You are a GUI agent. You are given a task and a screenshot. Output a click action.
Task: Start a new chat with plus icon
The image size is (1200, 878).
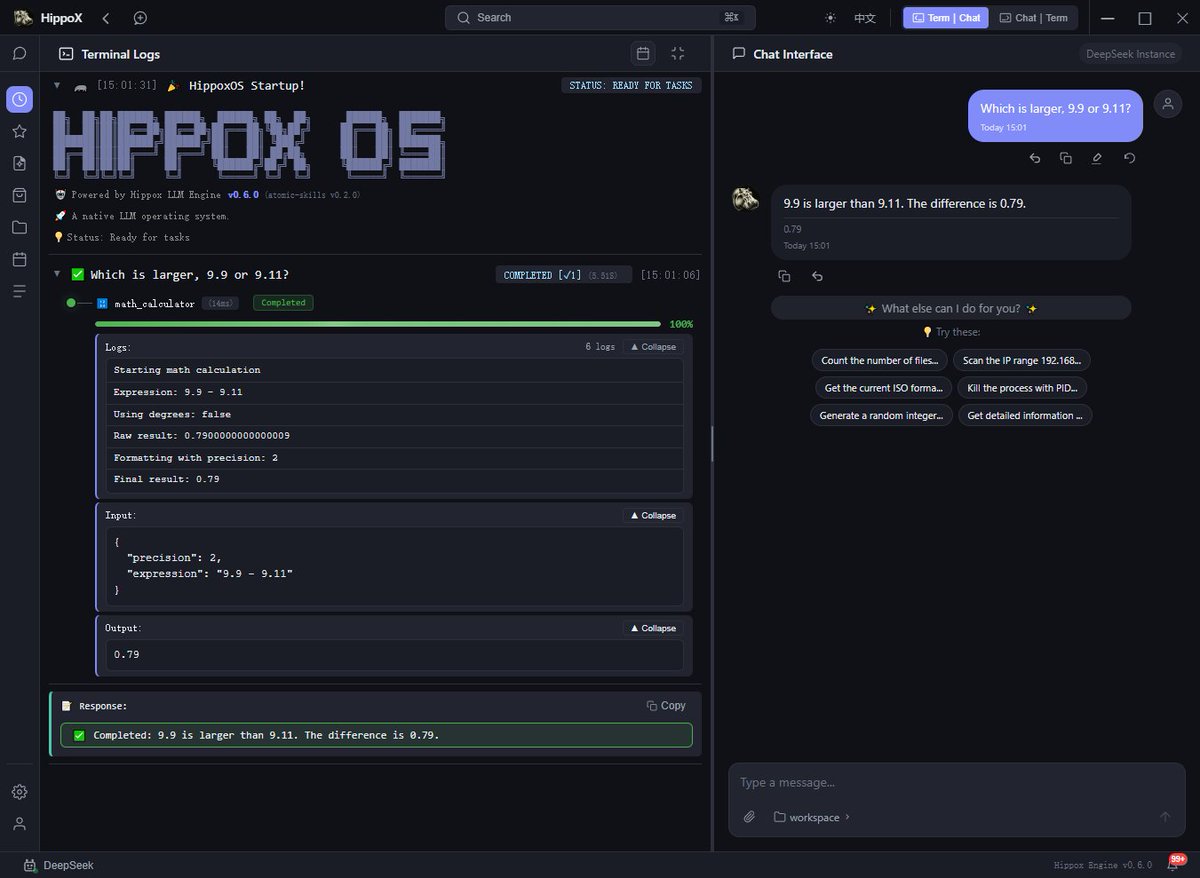tap(140, 18)
